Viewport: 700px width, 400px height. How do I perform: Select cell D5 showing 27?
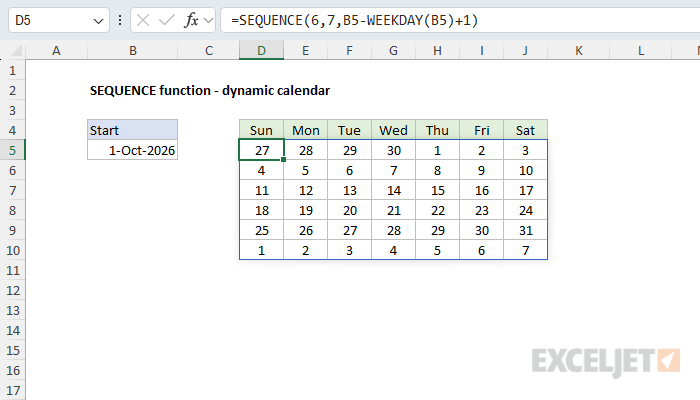[x=262, y=150]
